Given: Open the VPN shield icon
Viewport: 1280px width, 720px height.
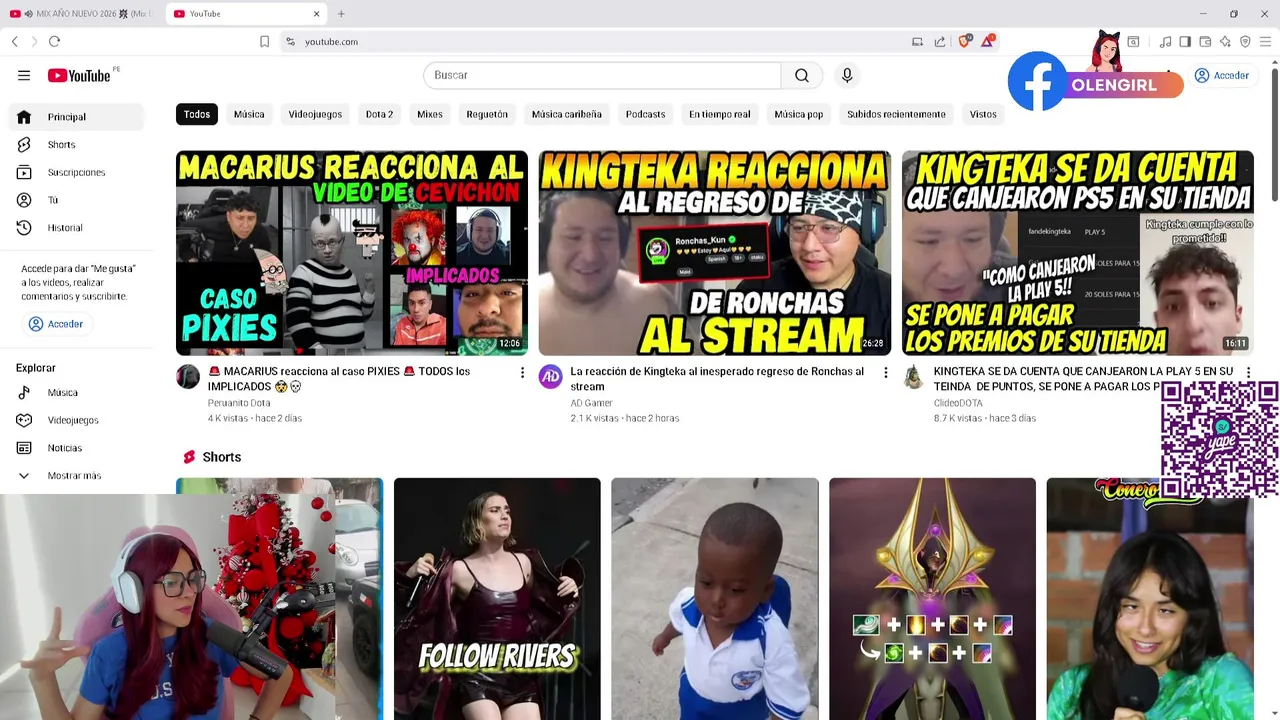Looking at the screenshot, I should click(x=1245, y=41).
